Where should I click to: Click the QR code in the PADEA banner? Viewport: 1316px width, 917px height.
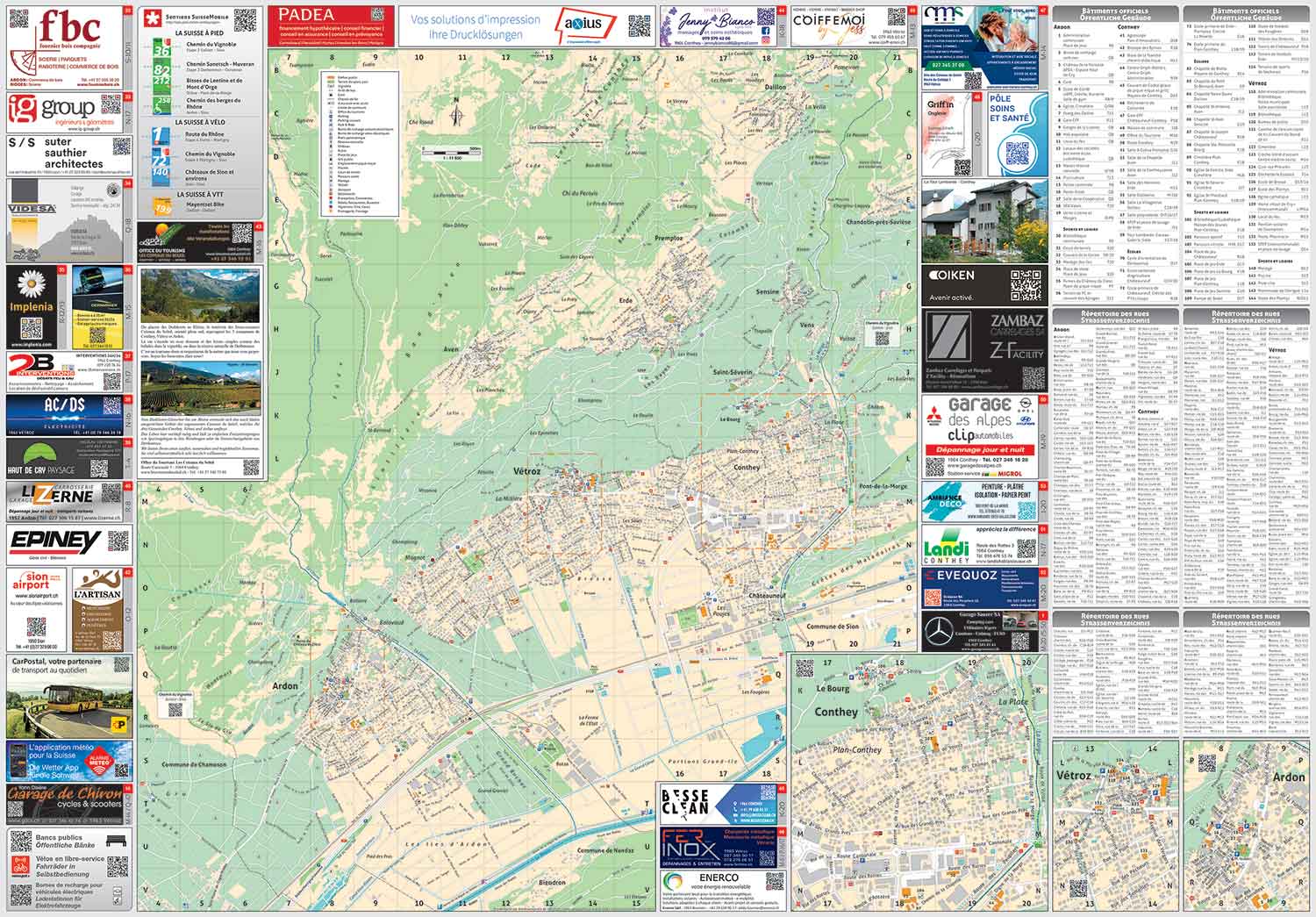[x=377, y=14]
